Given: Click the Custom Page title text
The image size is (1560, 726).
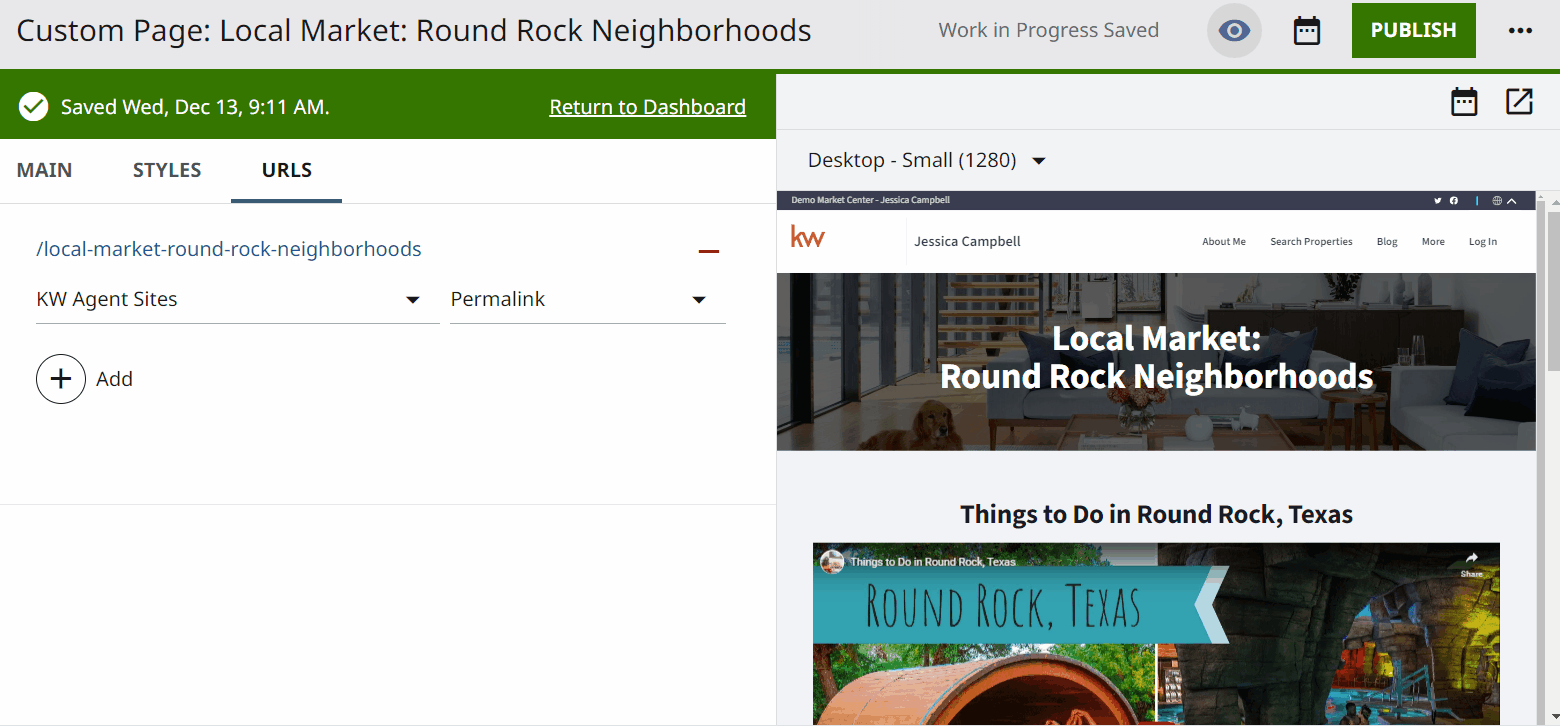Looking at the screenshot, I should (414, 31).
